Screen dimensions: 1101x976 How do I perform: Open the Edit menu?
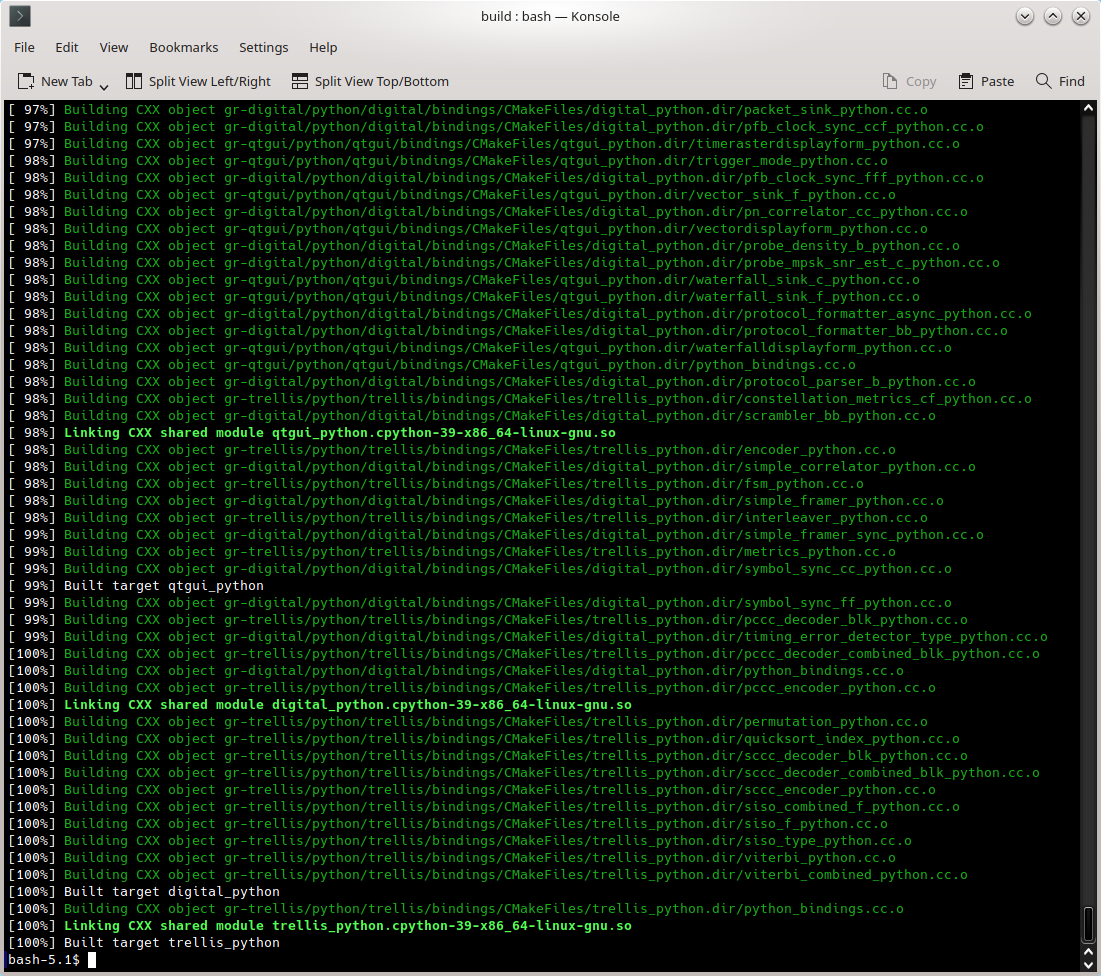(67, 47)
